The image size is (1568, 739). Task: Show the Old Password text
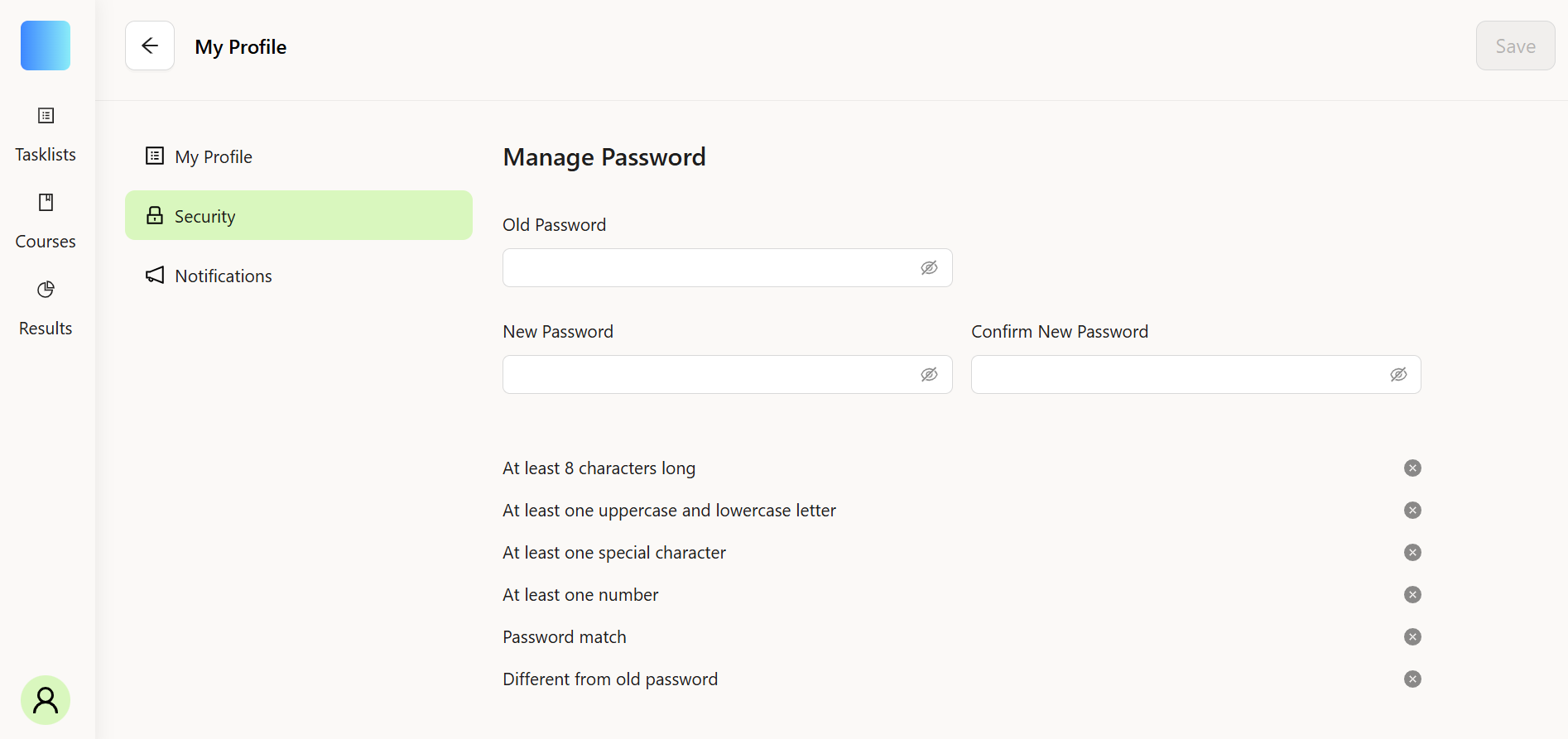pos(929,268)
